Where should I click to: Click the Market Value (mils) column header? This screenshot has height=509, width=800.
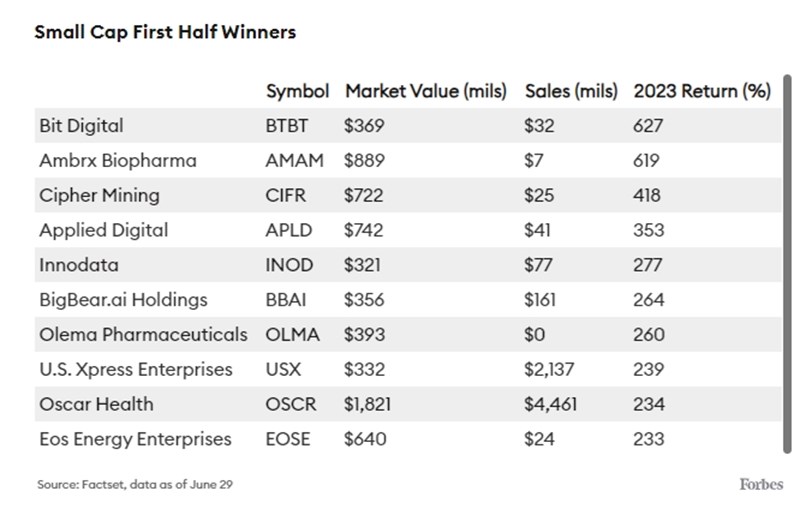pos(426,91)
